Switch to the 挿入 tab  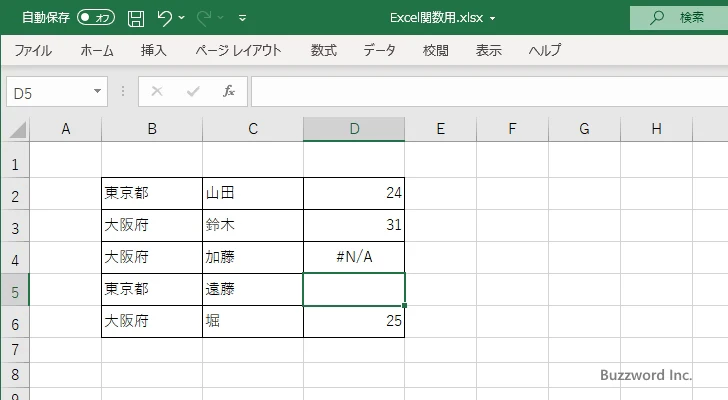coord(154,50)
